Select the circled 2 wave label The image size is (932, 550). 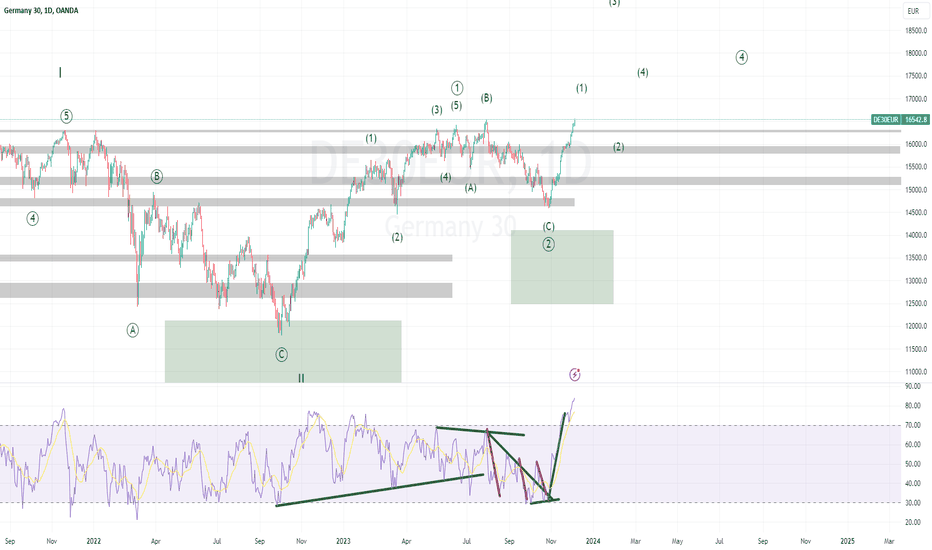549,244
